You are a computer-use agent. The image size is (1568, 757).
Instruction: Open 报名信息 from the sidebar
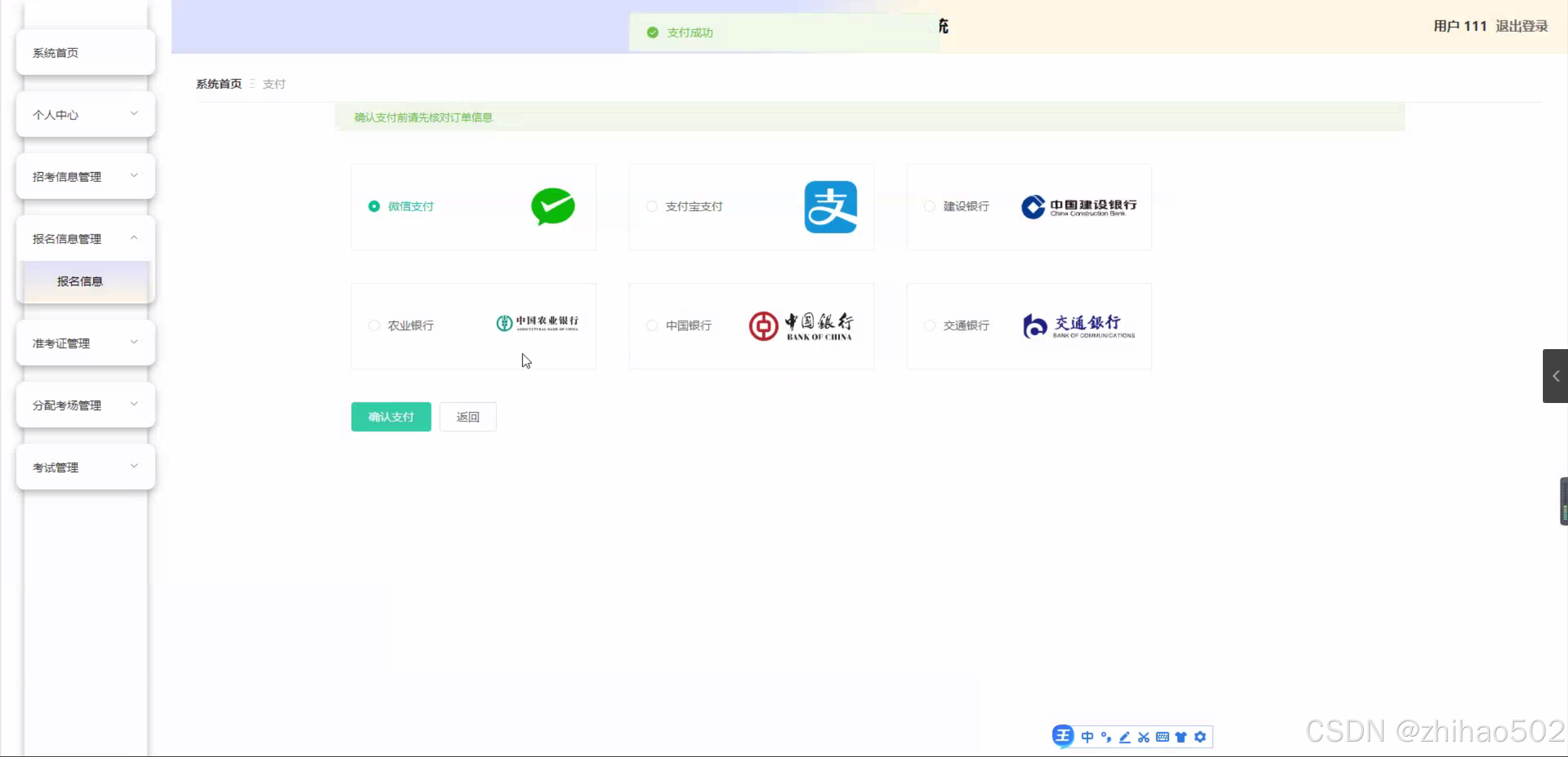[80, 282]
